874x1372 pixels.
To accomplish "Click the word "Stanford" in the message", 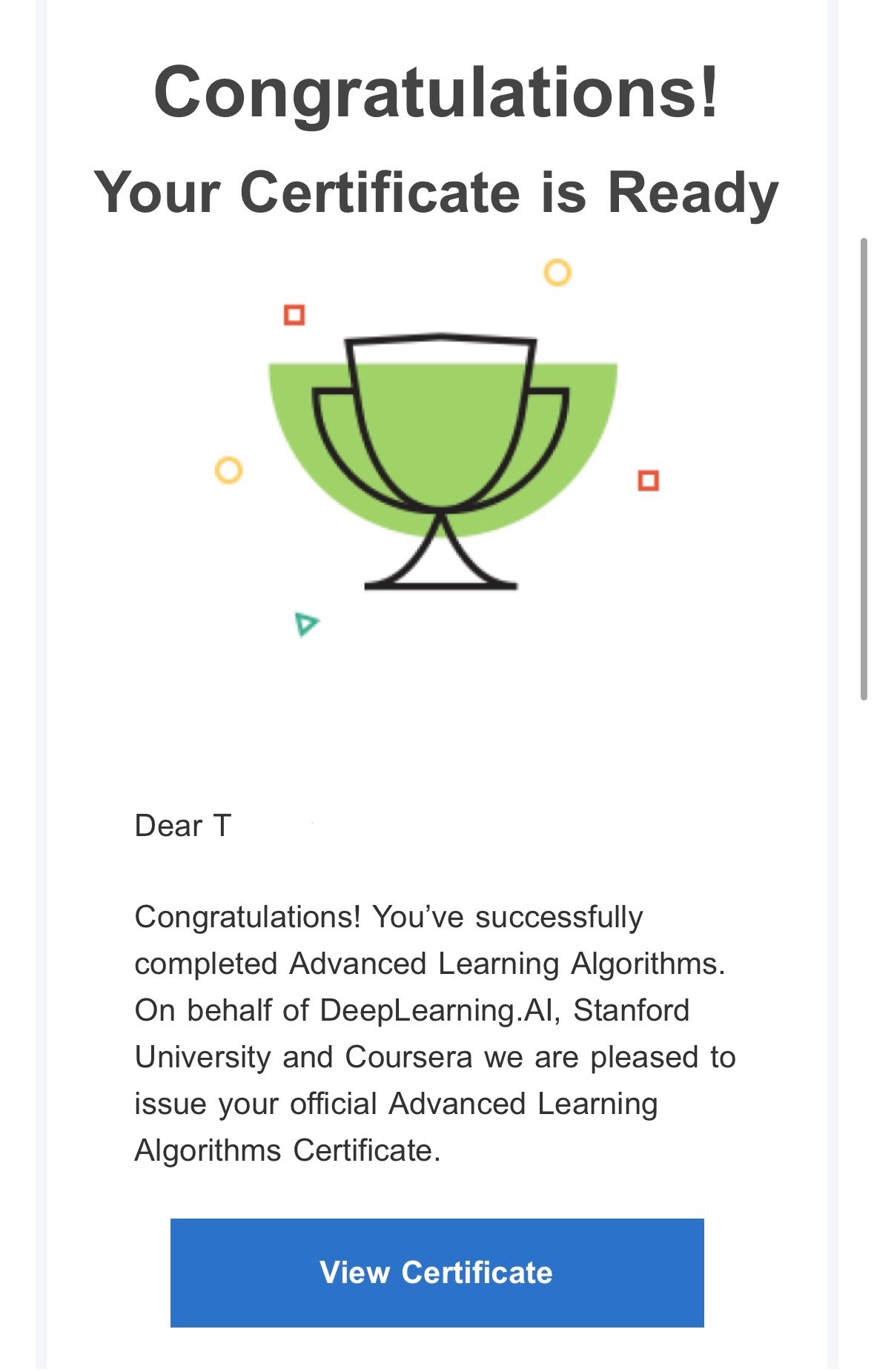I will point(632,1010).
